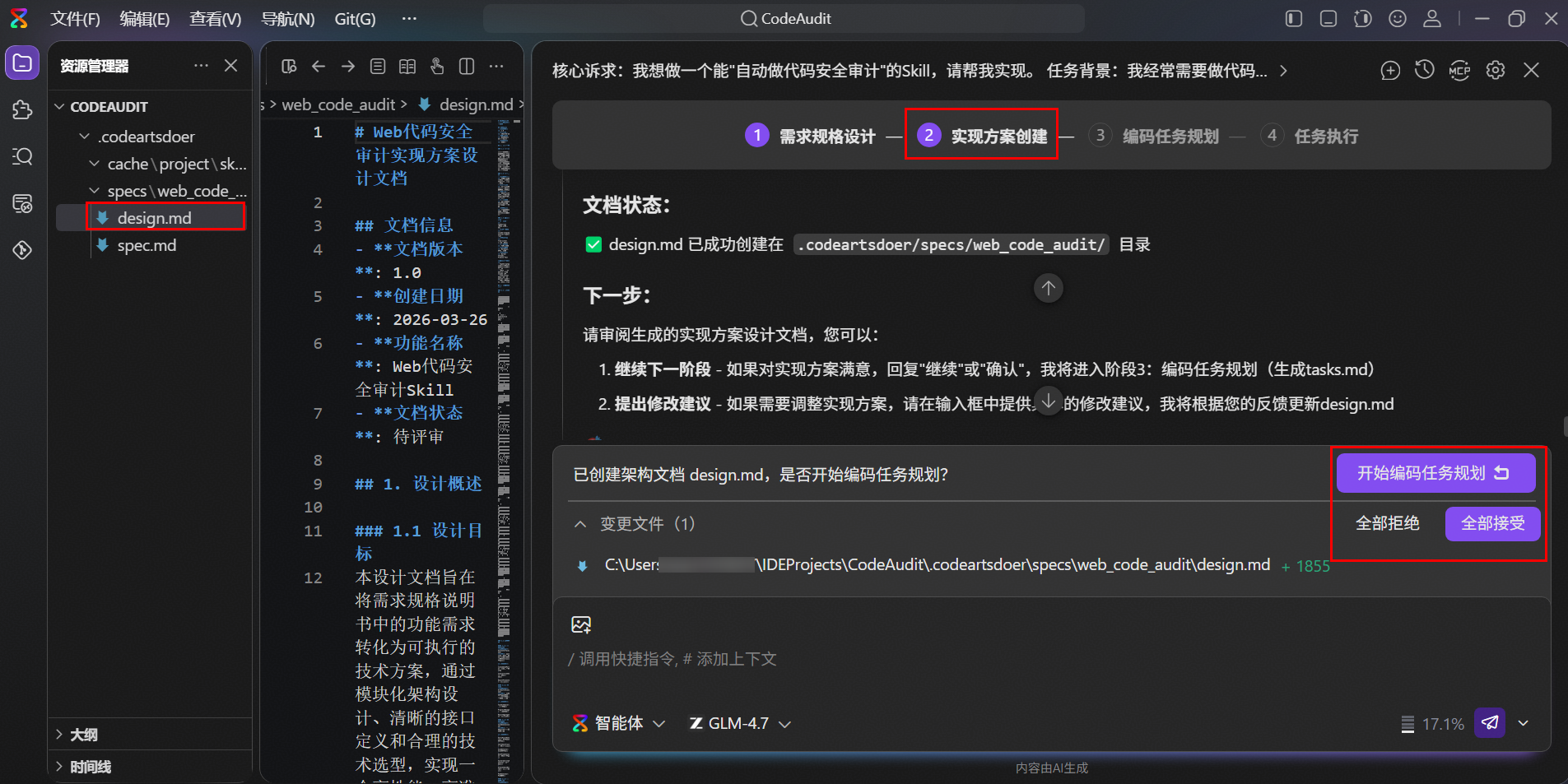The image size is (1568, 784).
Task: Open the 文件(F) menu
Action: tap(75, 18)
